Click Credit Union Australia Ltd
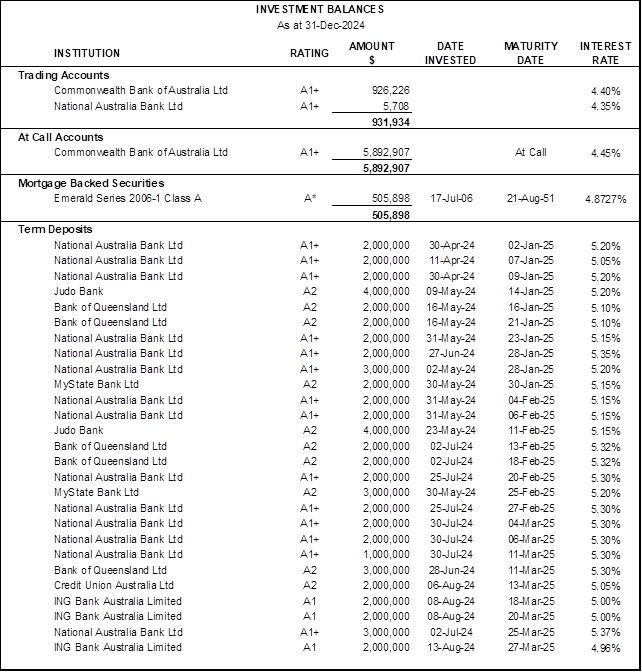Viewport: 642px width, 672px height. [x=114, y=585]
